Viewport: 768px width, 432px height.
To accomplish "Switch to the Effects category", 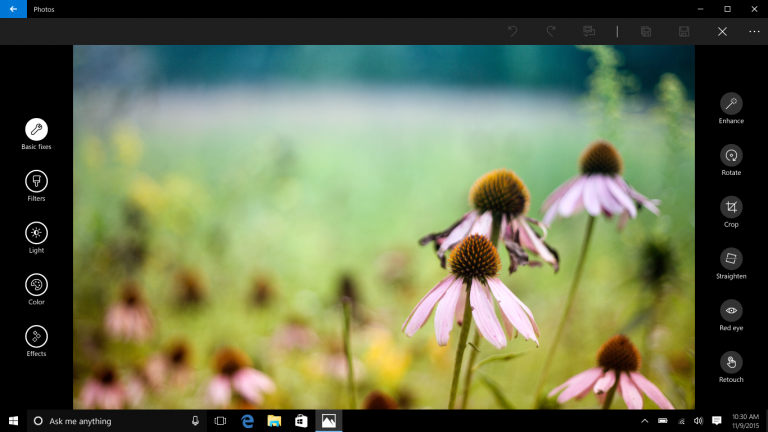I will pos(37,337).
